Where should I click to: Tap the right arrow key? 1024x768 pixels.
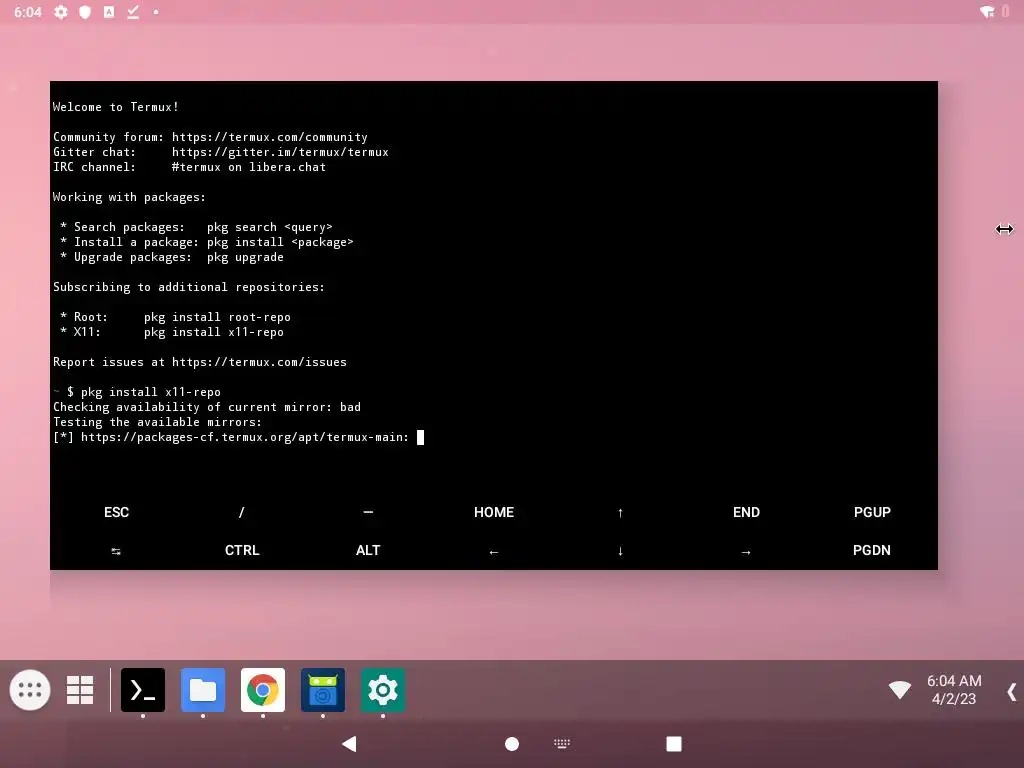point(746,552)
